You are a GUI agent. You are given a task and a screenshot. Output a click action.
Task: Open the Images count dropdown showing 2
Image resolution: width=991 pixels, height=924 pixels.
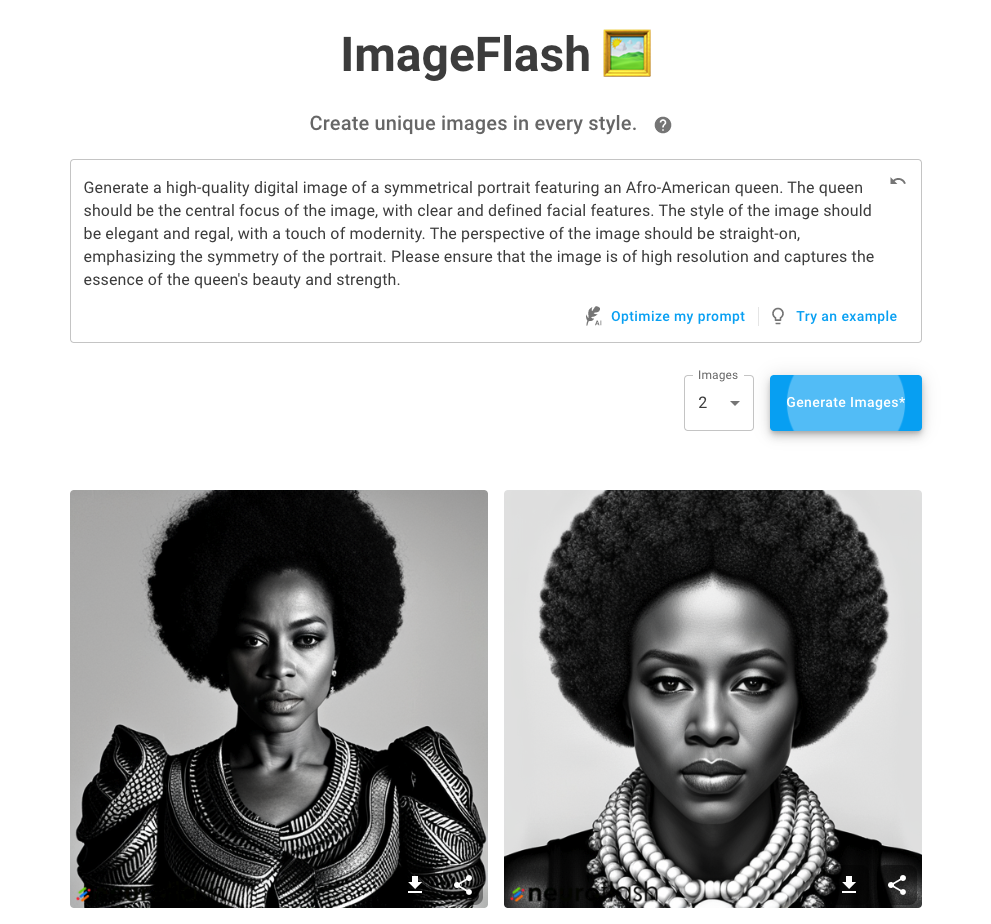tap(719, 403)
